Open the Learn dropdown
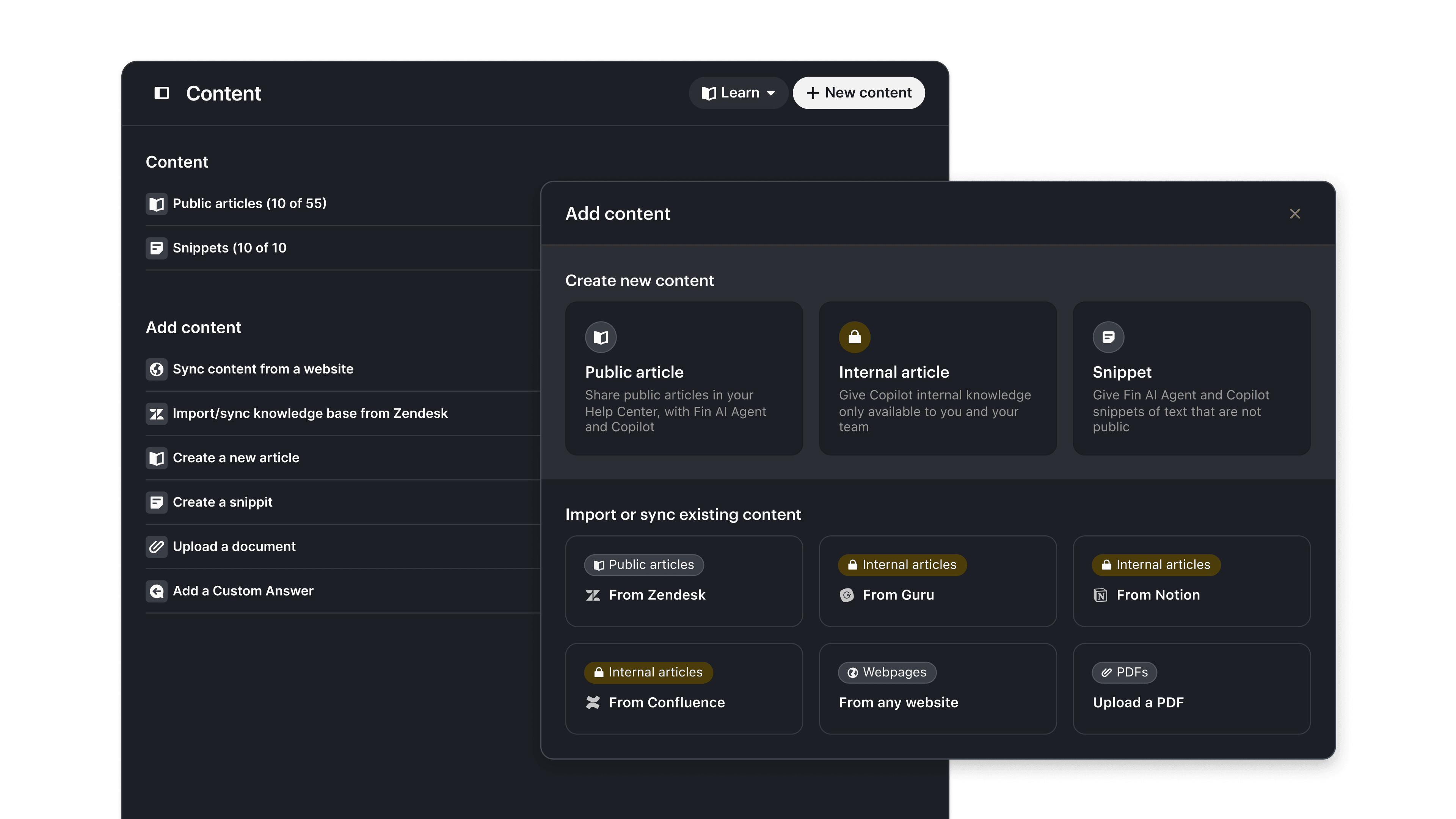 [x=738, y=93]
